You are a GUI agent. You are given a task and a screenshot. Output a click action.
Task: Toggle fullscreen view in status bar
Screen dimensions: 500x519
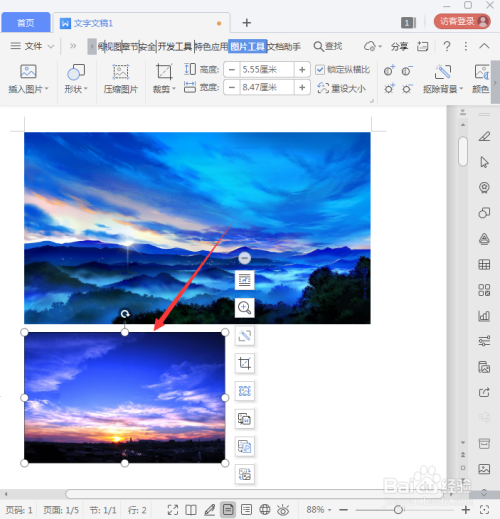point(173,510)
